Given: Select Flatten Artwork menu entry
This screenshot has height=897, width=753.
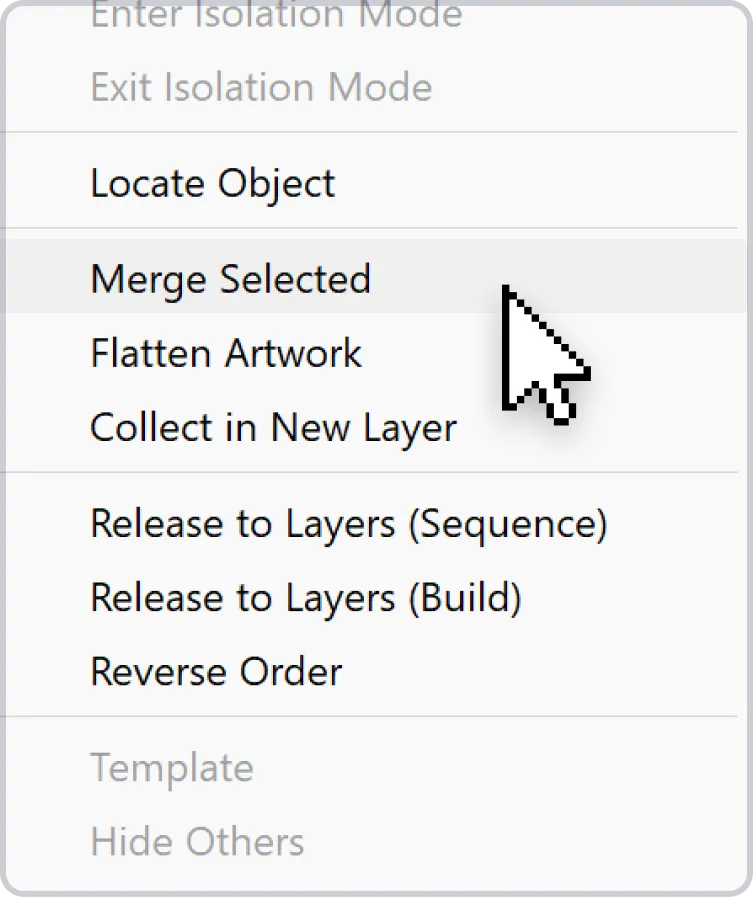Looking at the screenshot, I should click(375, 352).
